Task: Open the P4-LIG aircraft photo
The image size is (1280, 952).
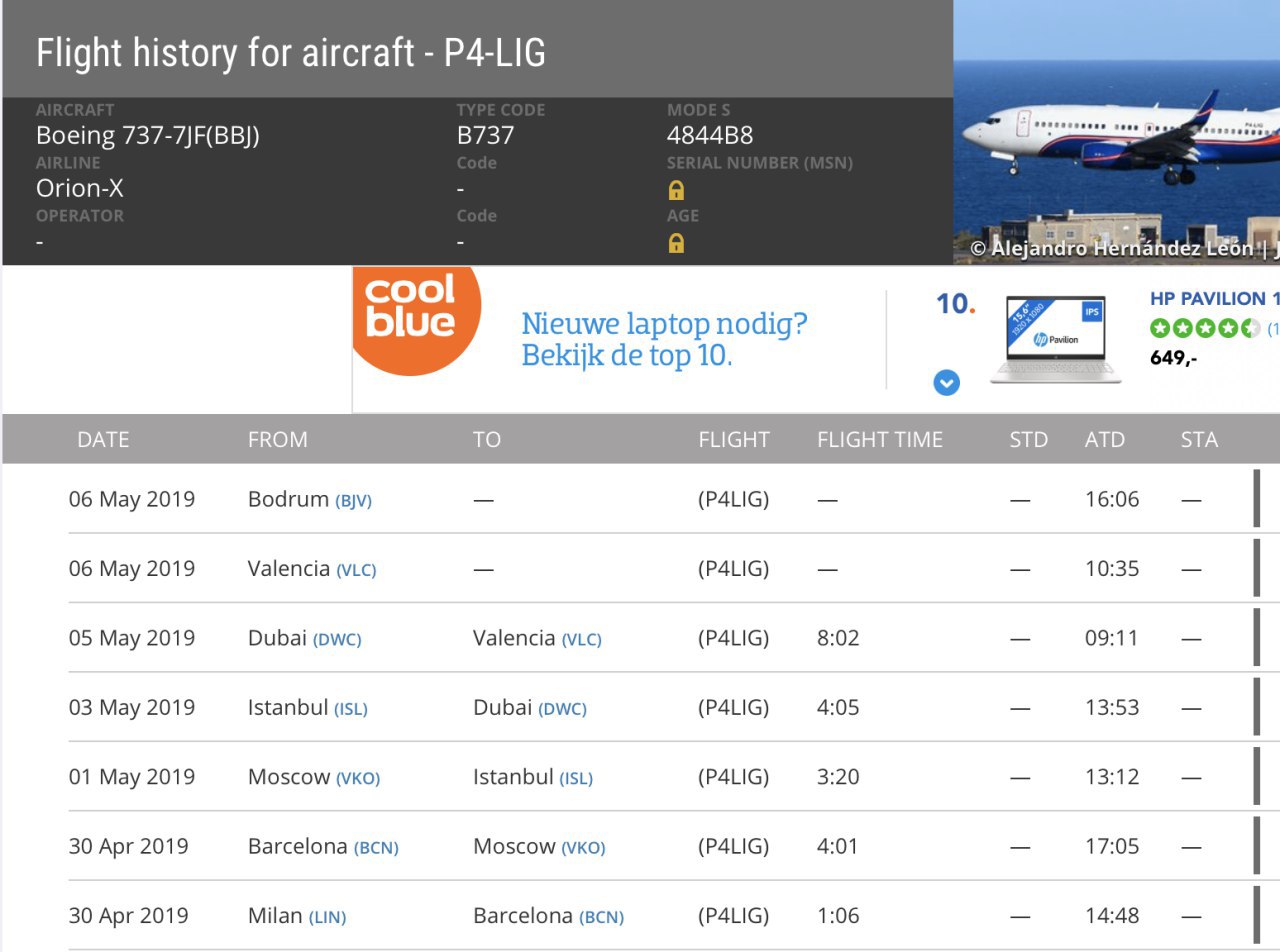Action: pos(1116,130)
